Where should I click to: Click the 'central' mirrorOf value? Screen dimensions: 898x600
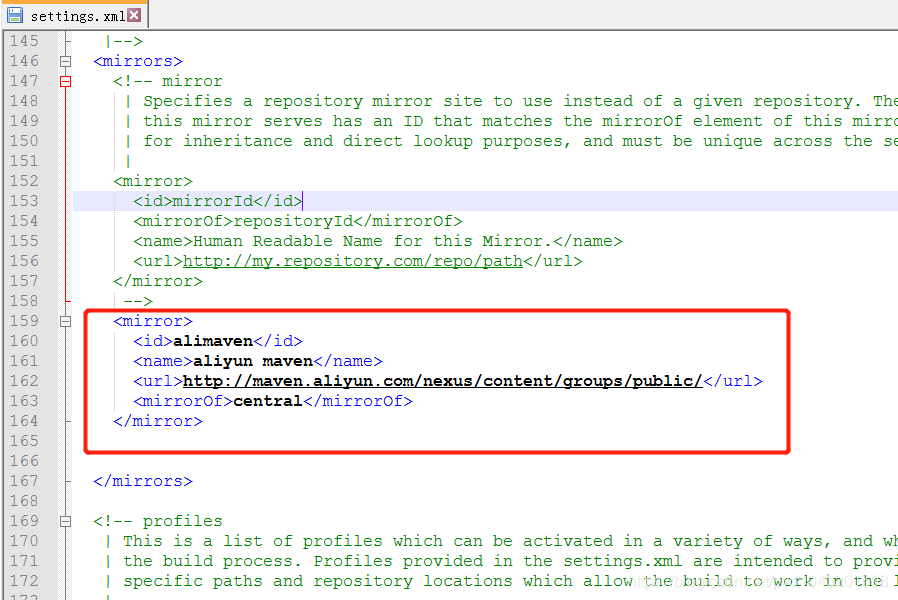267,401
